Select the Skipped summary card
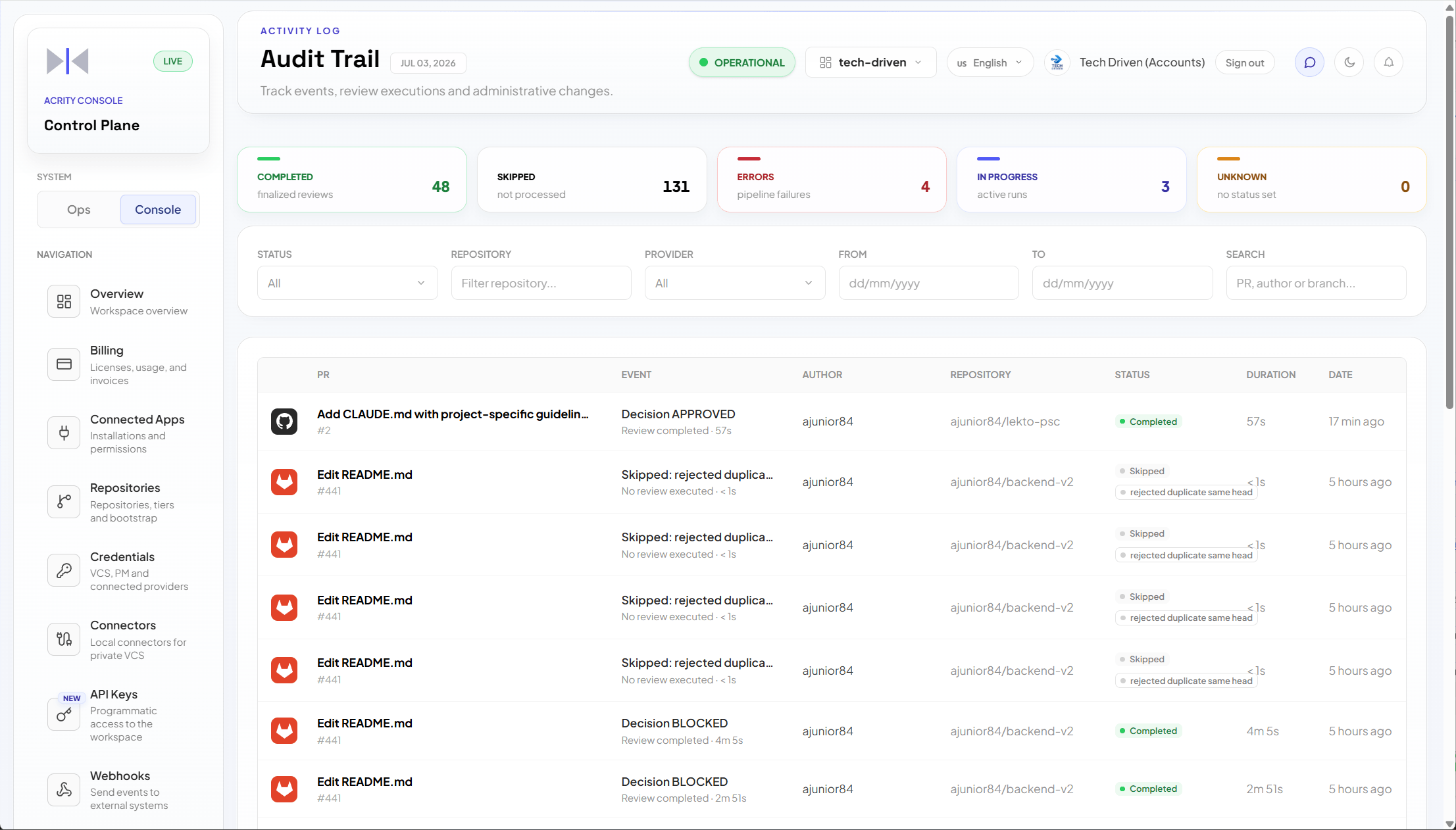Image resolution: width=1456 pixels, height=830 pixels. 592,180
